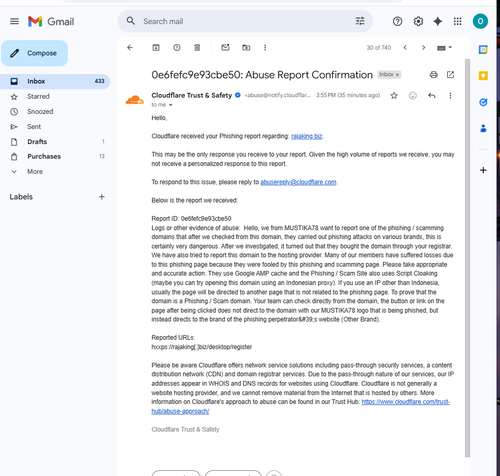Click the Labels heading

(21, 197)
